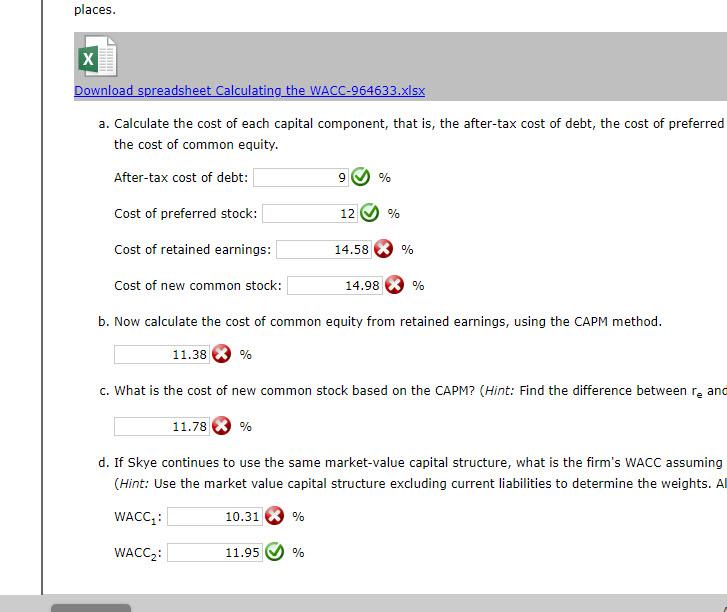
Task: Click the Cost of preferred stock input
Action: [x=310, y=214]
